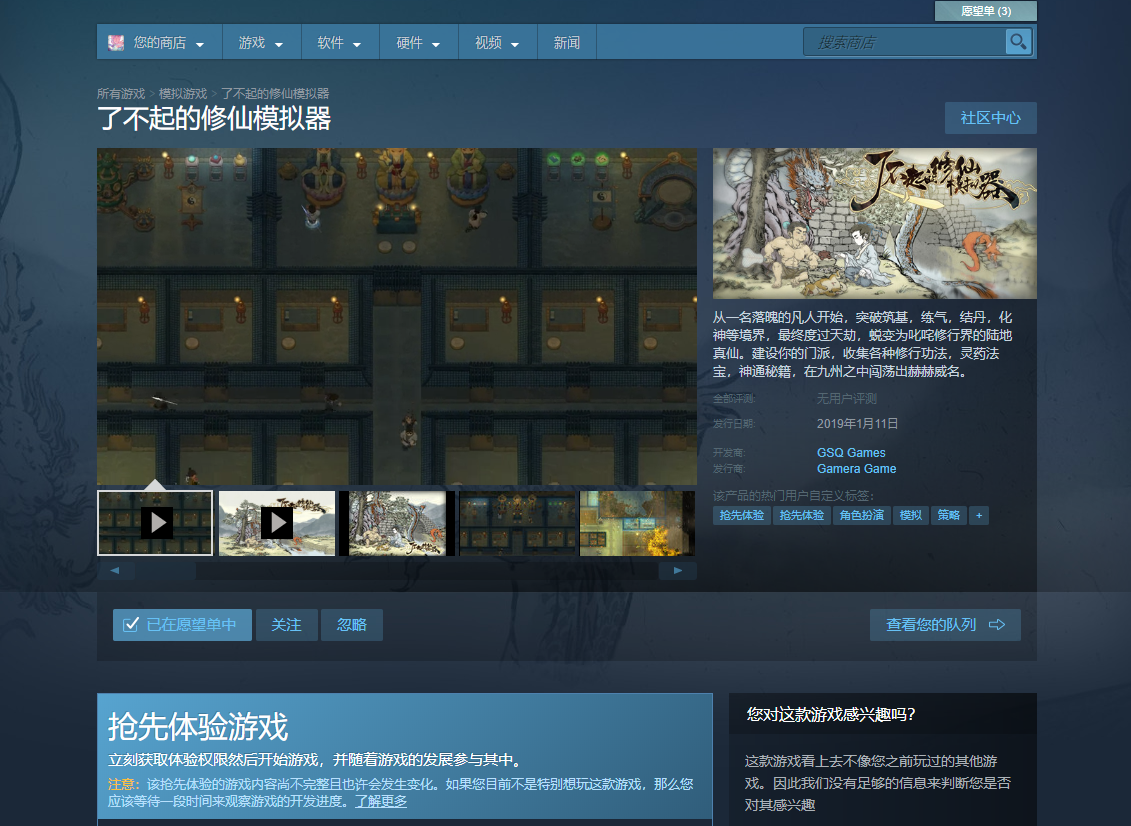Image resolution: width=1131 pixels, height=826 pixels.
Task: Open the 游戏 dropdown menu
Action: [x=261, y=43]
